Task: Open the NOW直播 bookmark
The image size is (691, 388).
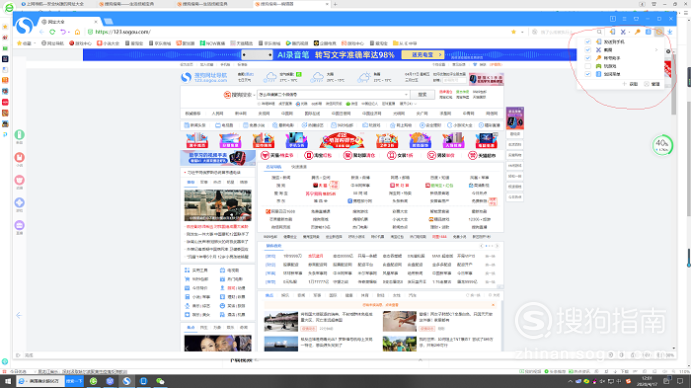Action: [212, 43]
